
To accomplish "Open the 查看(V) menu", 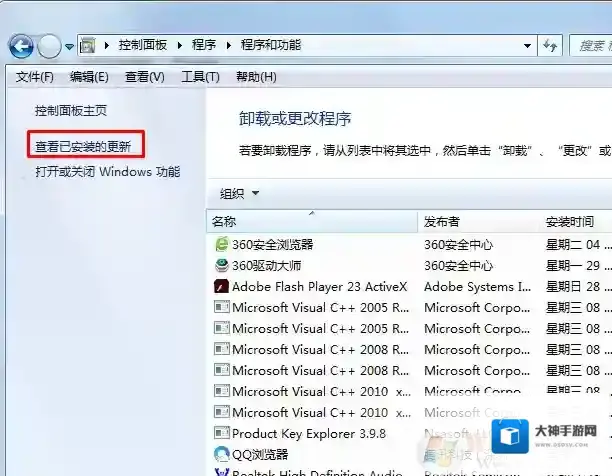I will tap(144, 77).
